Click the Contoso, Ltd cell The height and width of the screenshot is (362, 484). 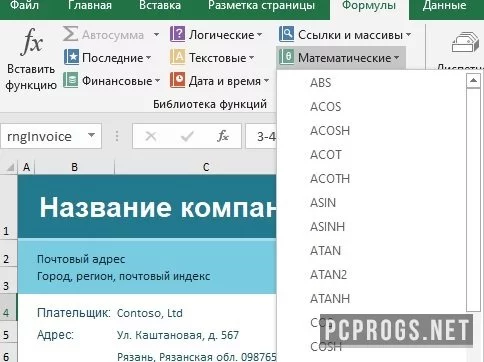point(150,313)
